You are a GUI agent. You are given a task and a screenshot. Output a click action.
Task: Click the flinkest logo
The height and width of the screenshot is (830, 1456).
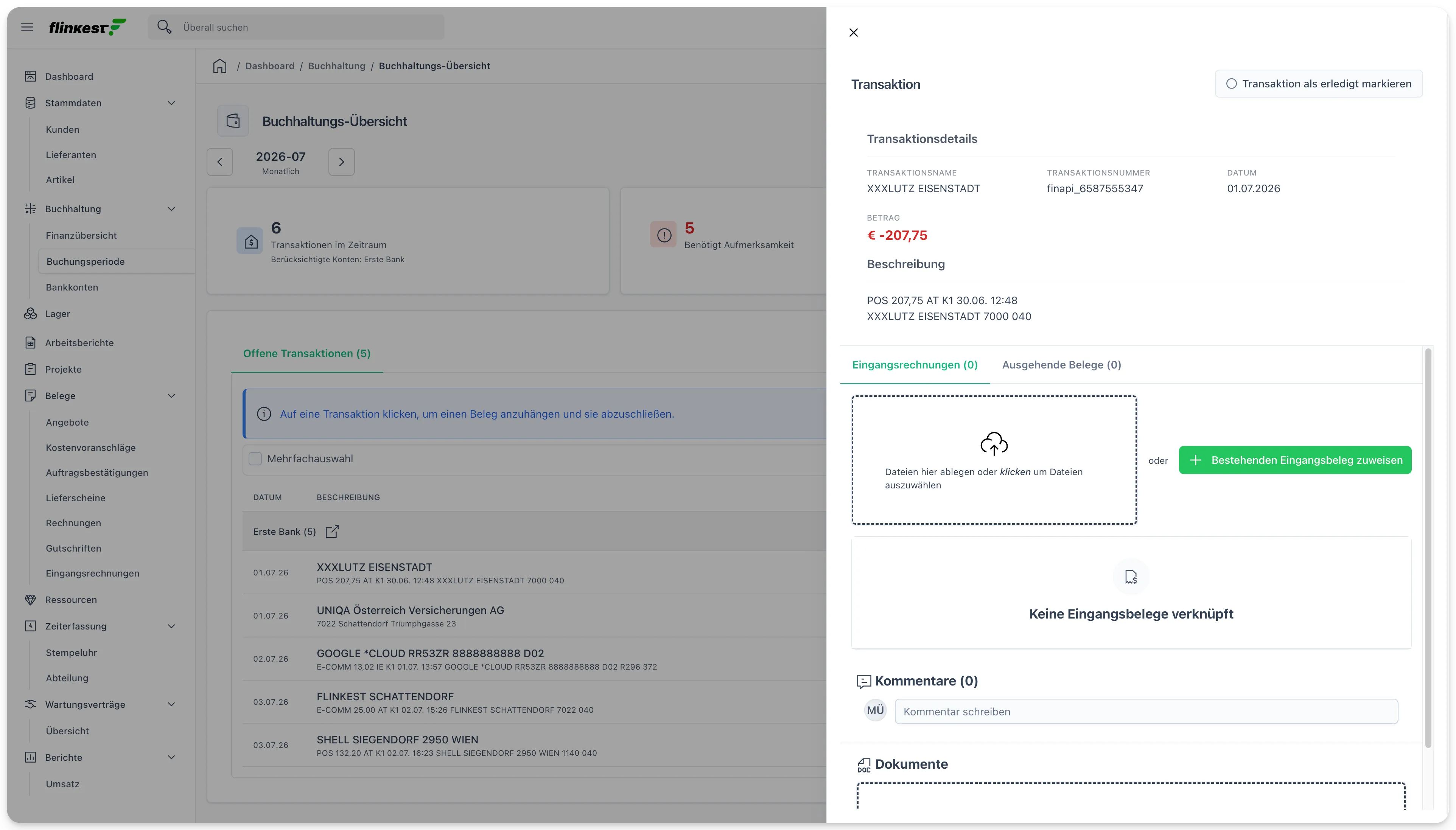pyautogui.click(x=87, y=27)
